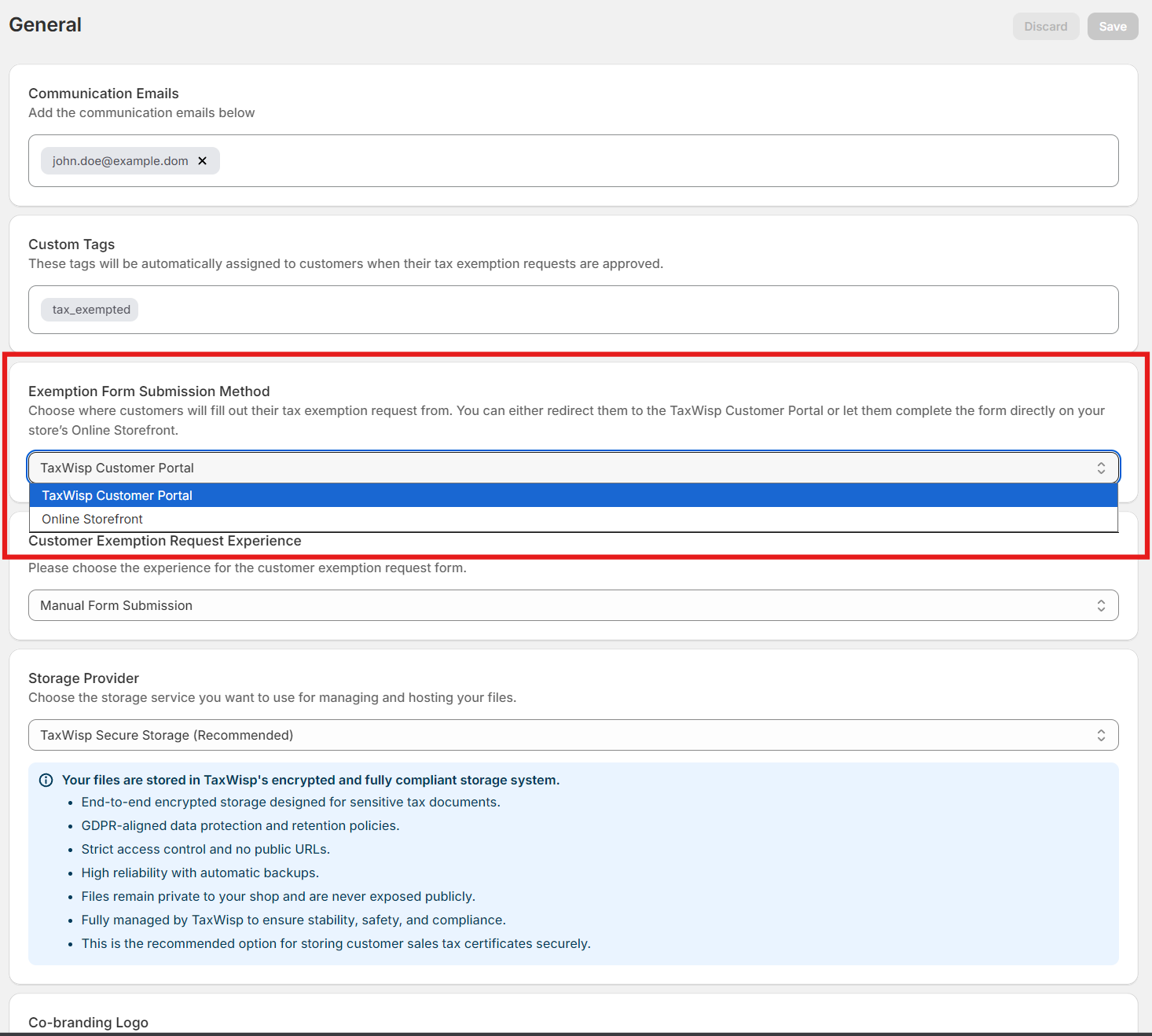The height and width of the screenshot is (1036, 1152).
Task: Click the 'Choose where customers will fill out' description
Action: 567,421
